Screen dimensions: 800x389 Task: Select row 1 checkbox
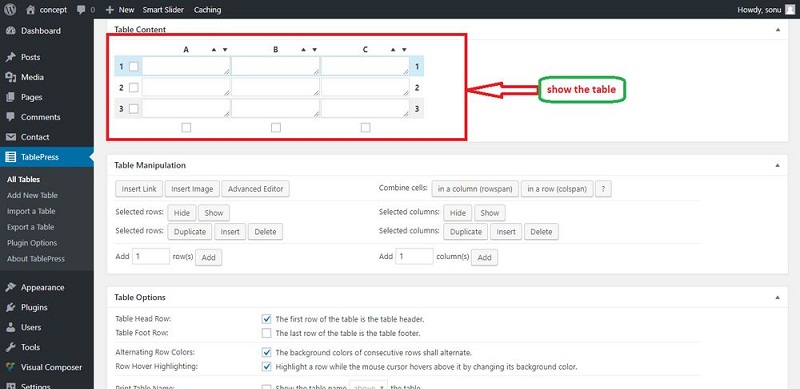[x=133, y=66]
